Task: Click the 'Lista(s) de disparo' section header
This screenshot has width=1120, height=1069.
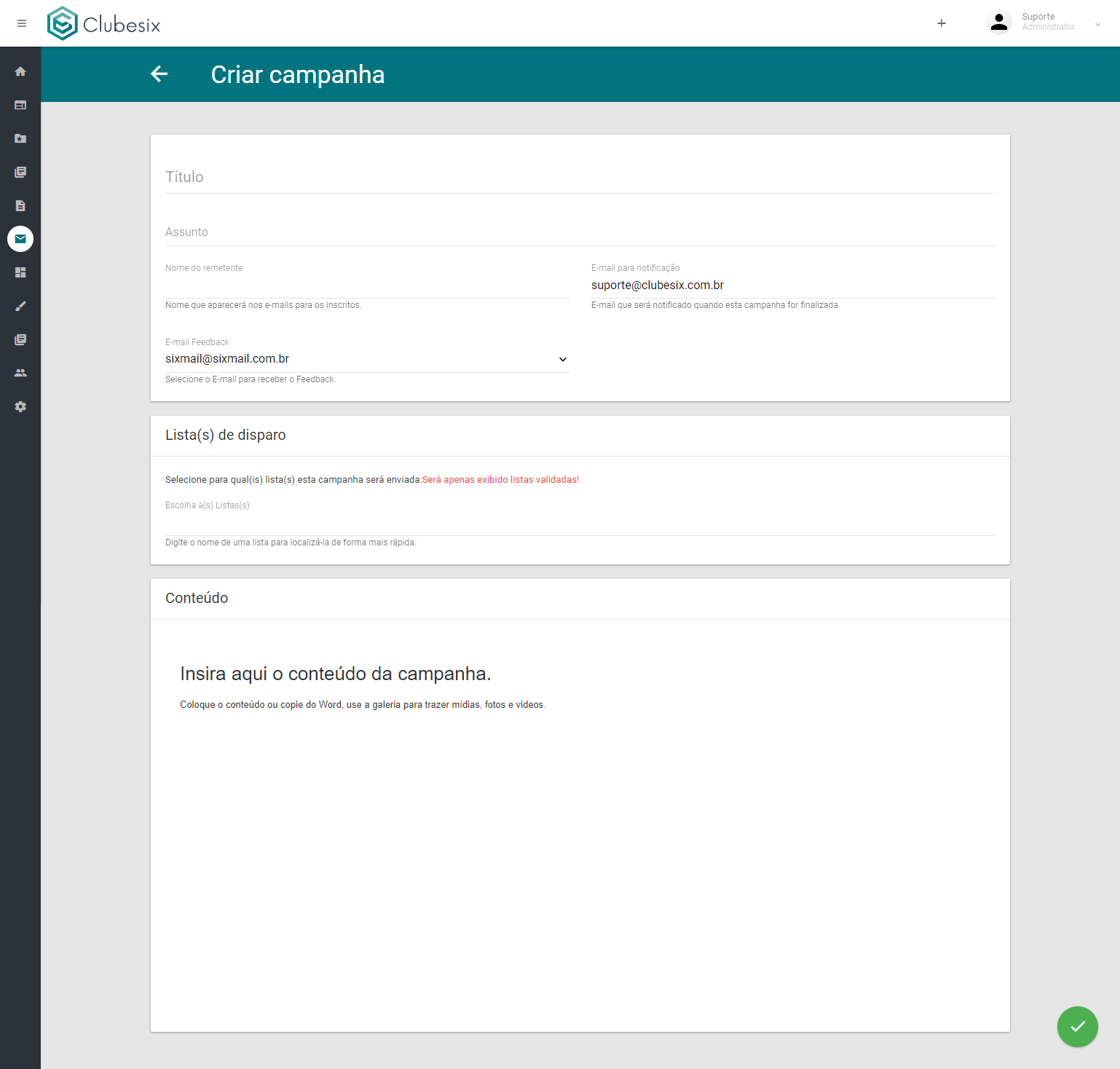Action: (226, 435)
